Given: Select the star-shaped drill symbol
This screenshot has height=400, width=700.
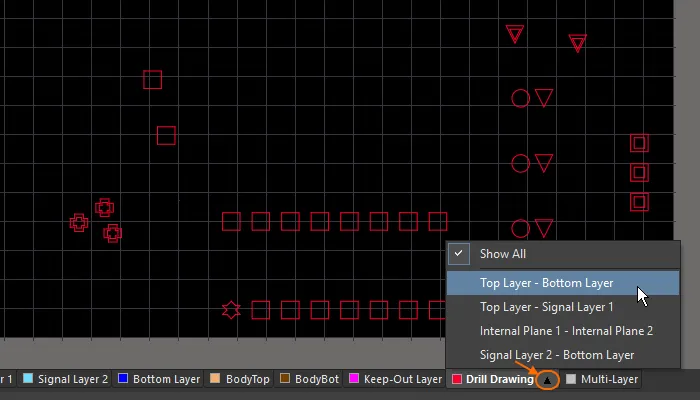Looking at the screenshot, I should tap(231, 310).
